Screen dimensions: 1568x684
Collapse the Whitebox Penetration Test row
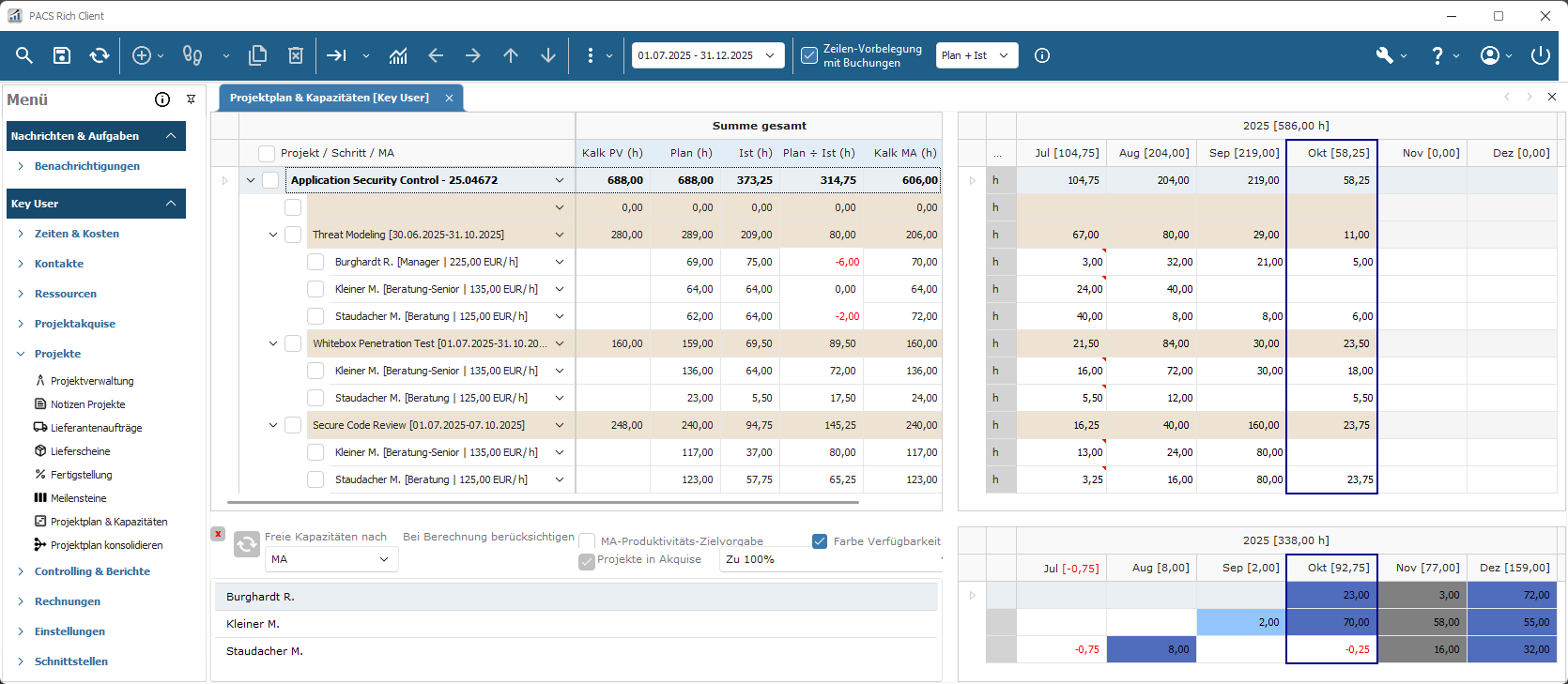point(273,343)
